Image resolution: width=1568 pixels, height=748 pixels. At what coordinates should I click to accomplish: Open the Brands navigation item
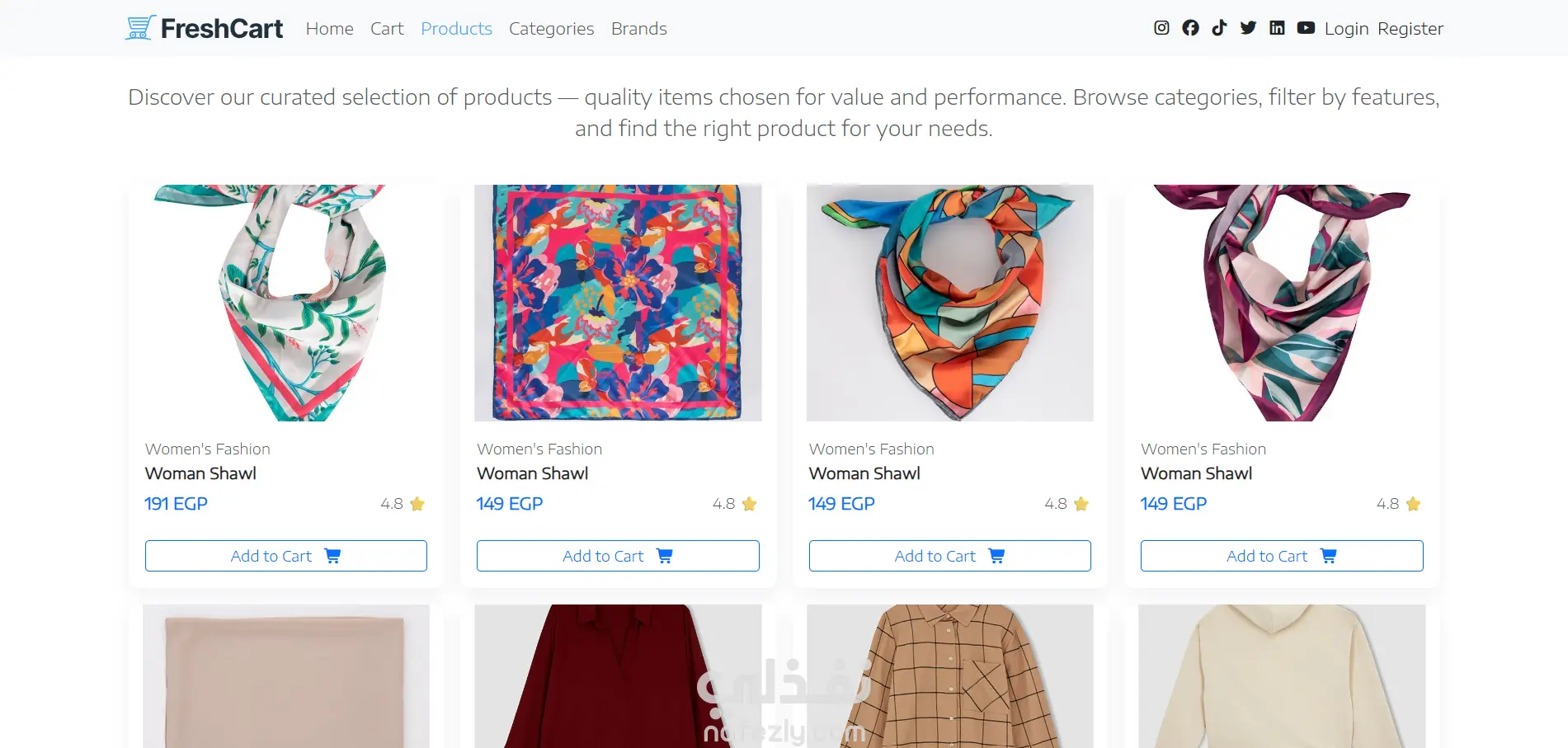638,29
